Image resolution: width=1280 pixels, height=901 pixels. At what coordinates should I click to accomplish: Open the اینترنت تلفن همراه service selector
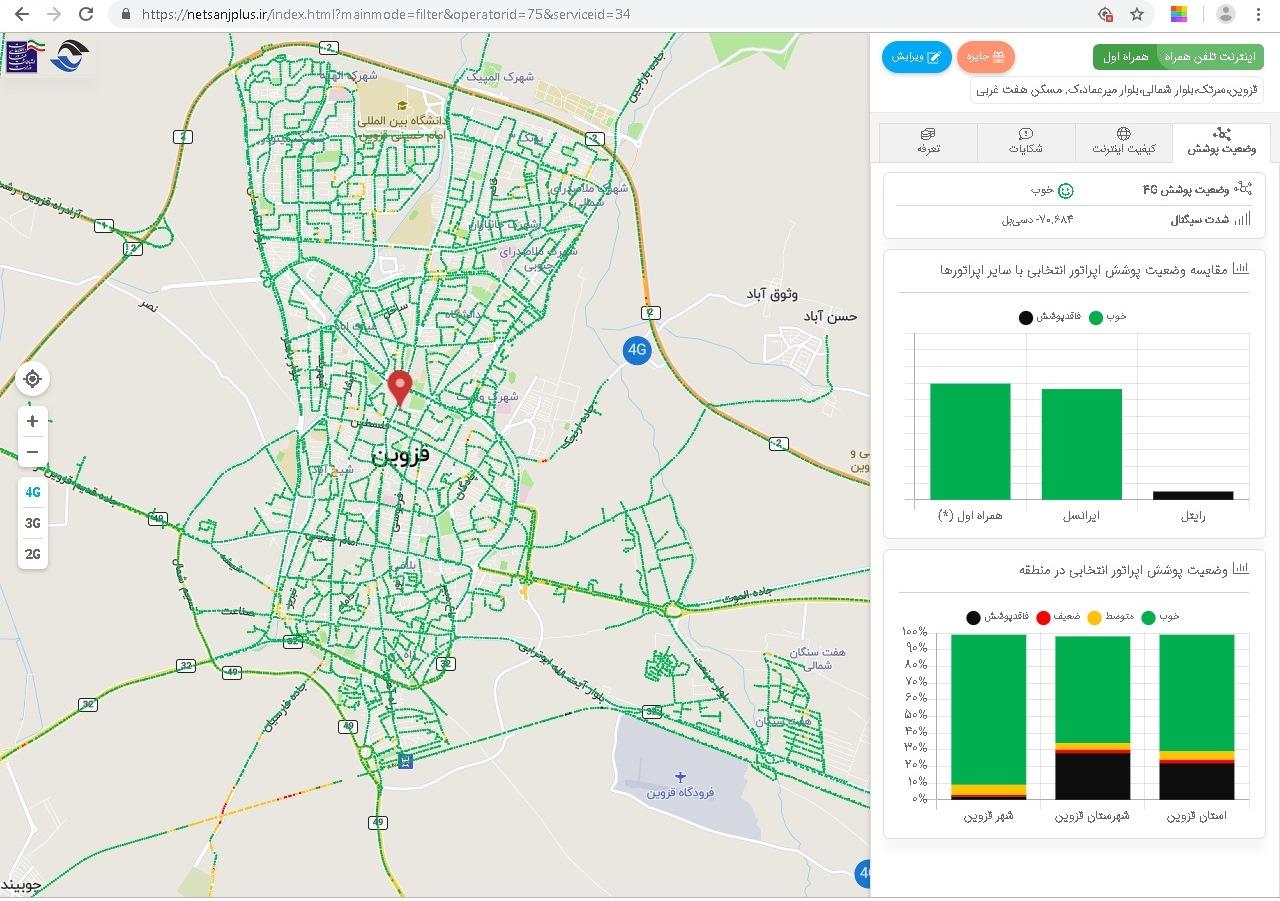[x=1210, y=57]
